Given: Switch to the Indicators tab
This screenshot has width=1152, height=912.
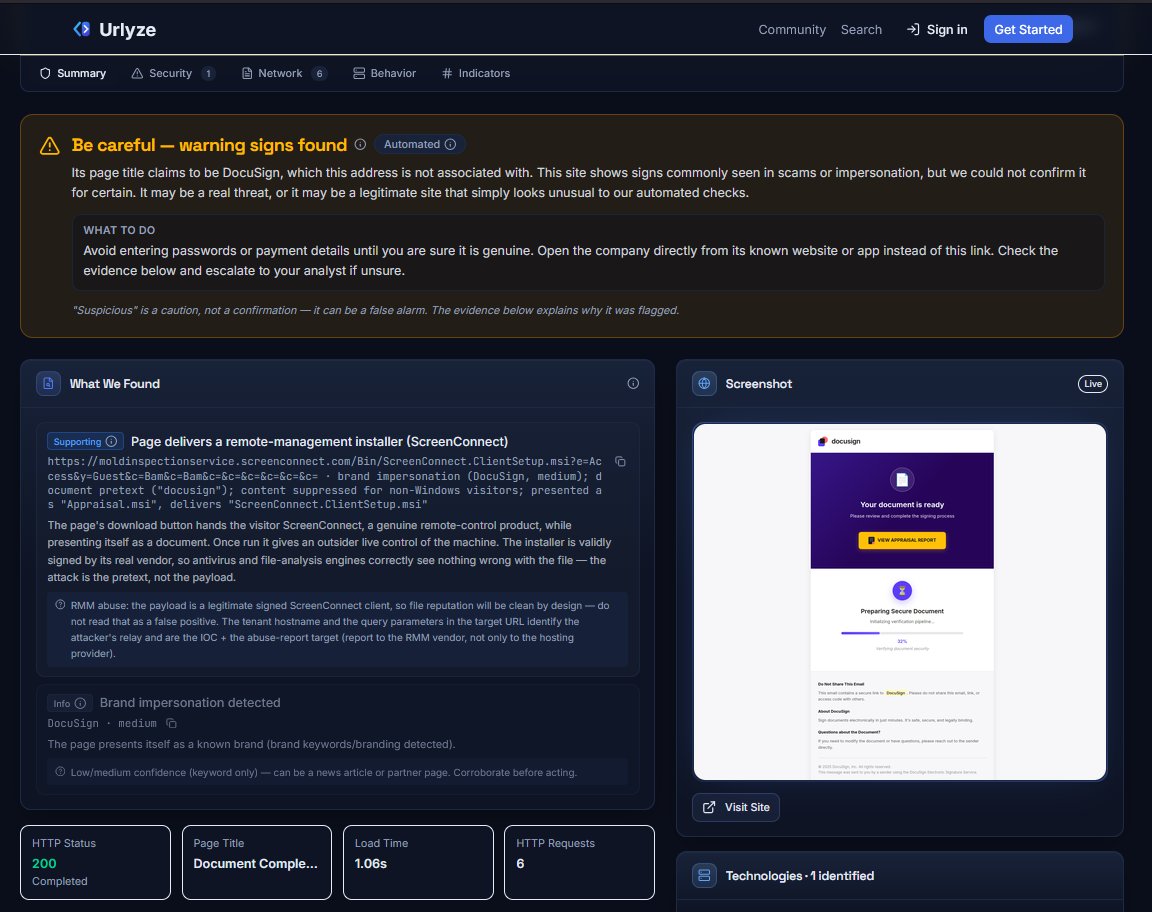Looking at the screenshot, I should (x=476, y=73).
